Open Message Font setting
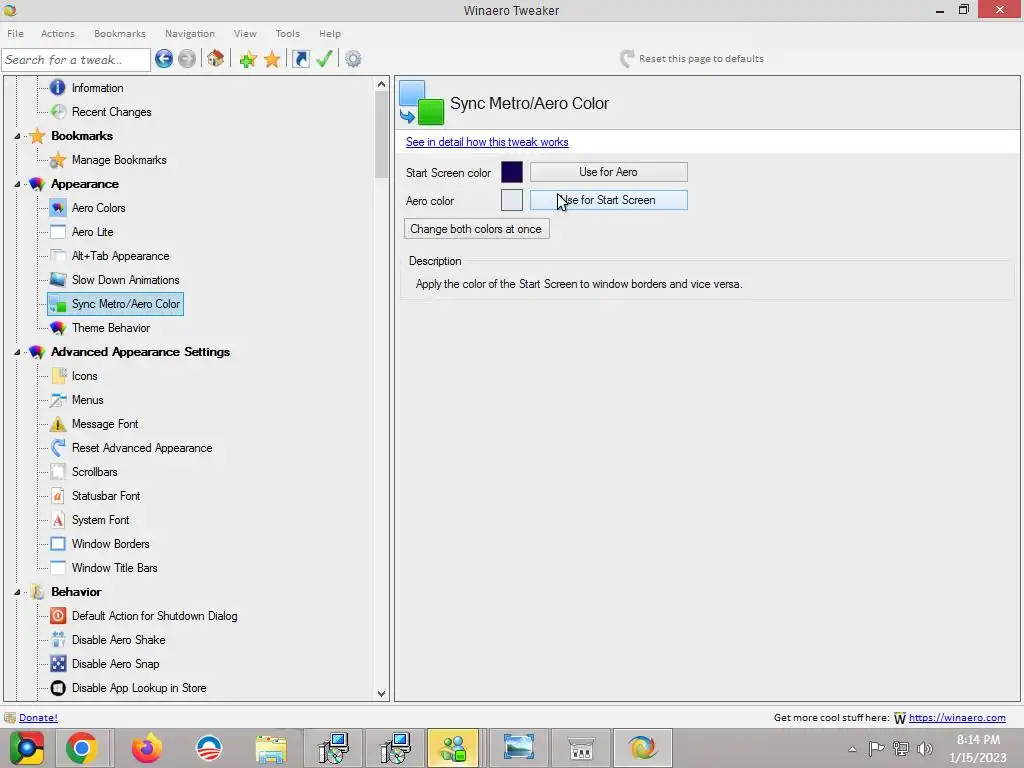 tap(104, 424)
